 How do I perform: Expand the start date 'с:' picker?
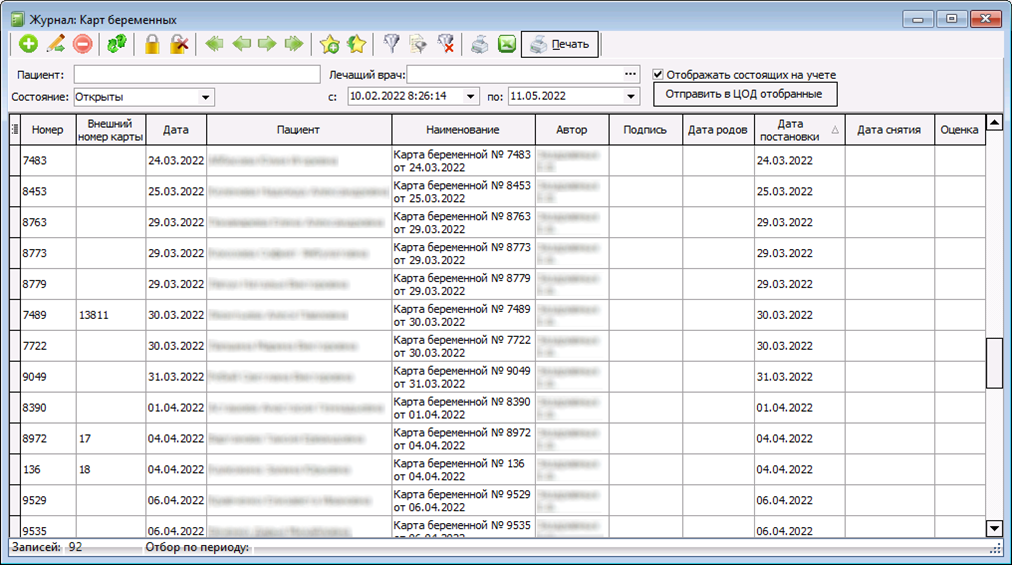click(467, 97)
